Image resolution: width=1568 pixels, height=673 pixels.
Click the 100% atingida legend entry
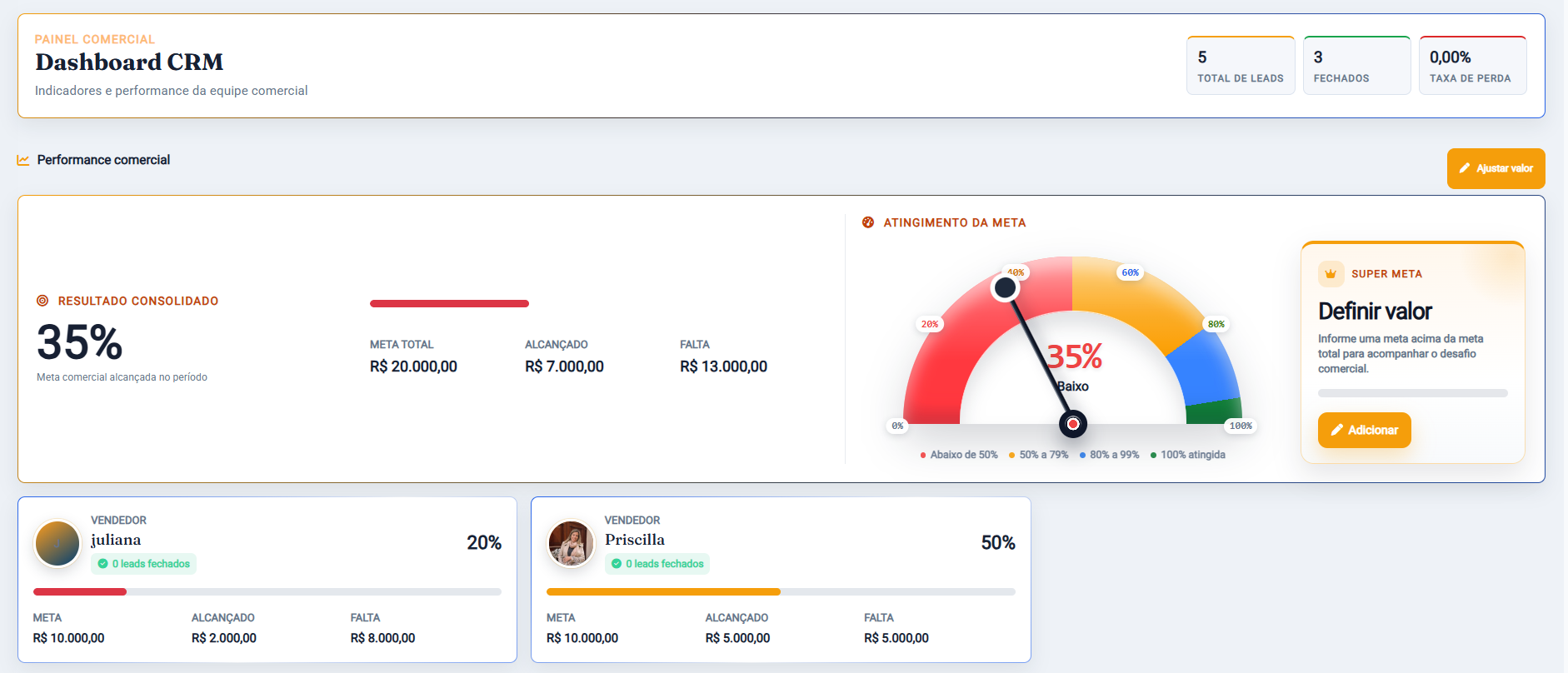(1187, 455)
